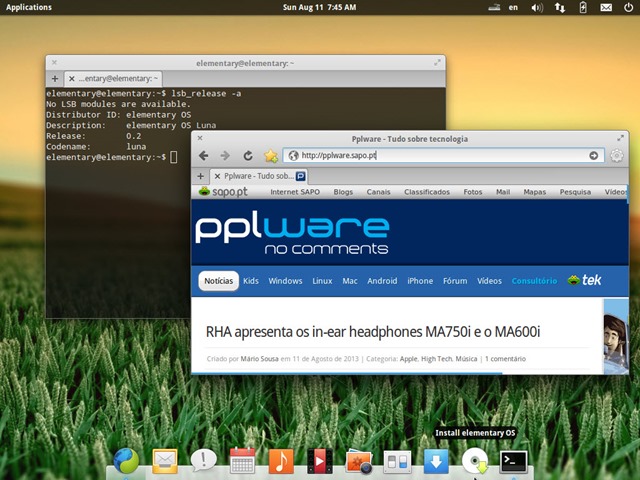Click the ppIware no comments banner logo
This screenshot has width=640, height=480.
point(292,232)
